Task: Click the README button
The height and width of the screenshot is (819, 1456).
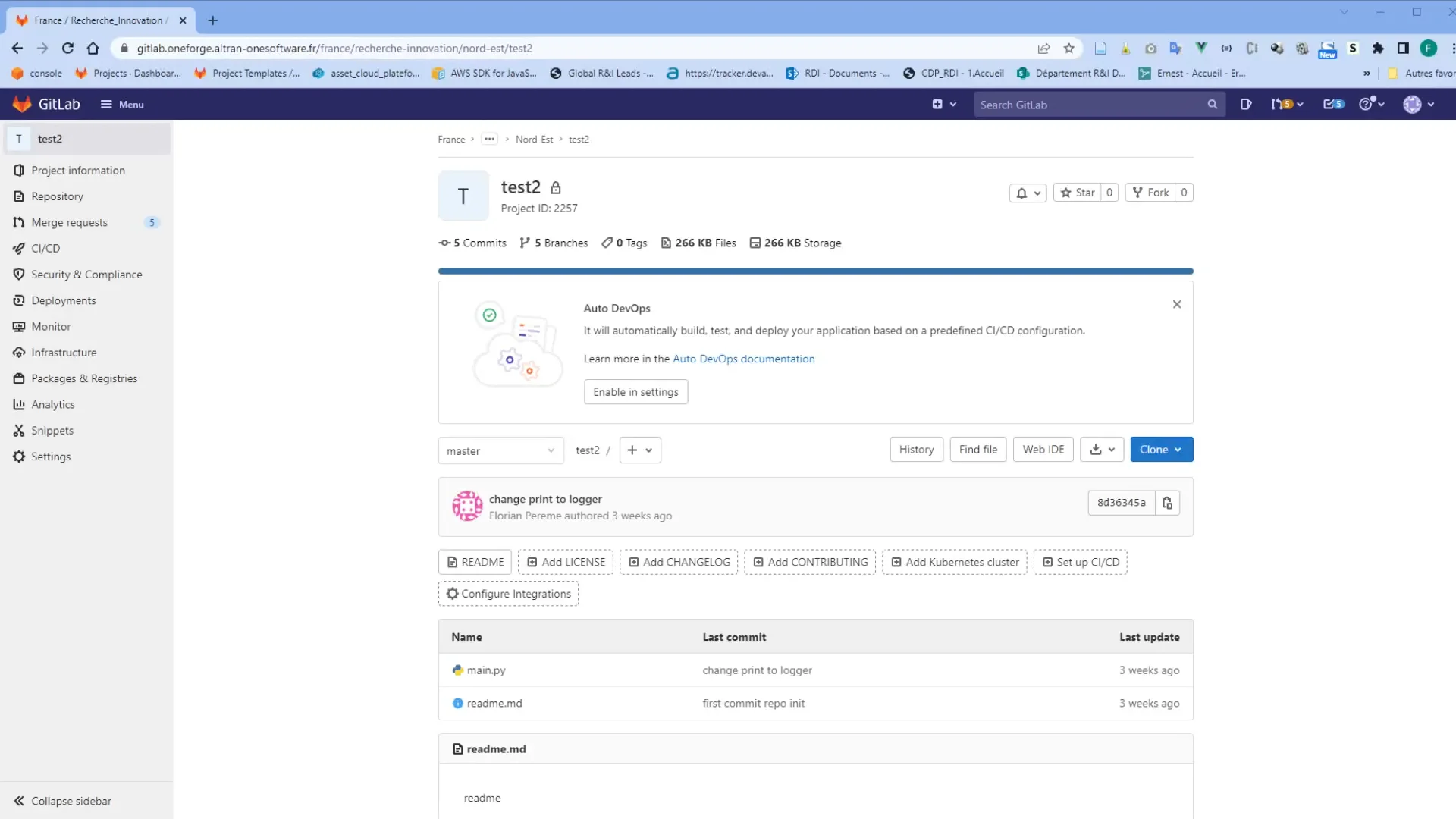Action: click(x=475, y=563)
